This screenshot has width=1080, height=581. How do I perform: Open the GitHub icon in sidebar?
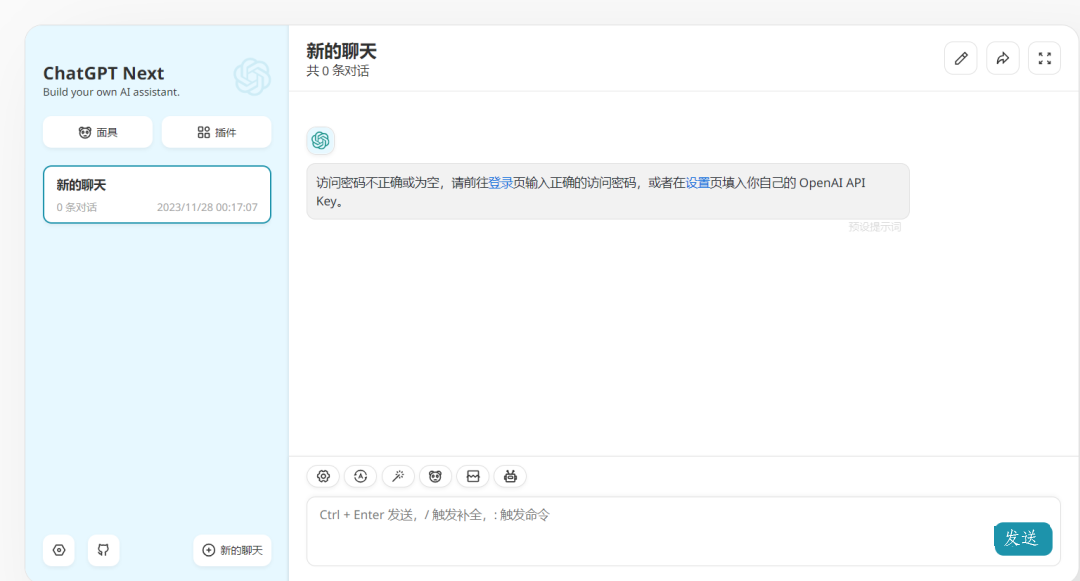tap(103, 550)
